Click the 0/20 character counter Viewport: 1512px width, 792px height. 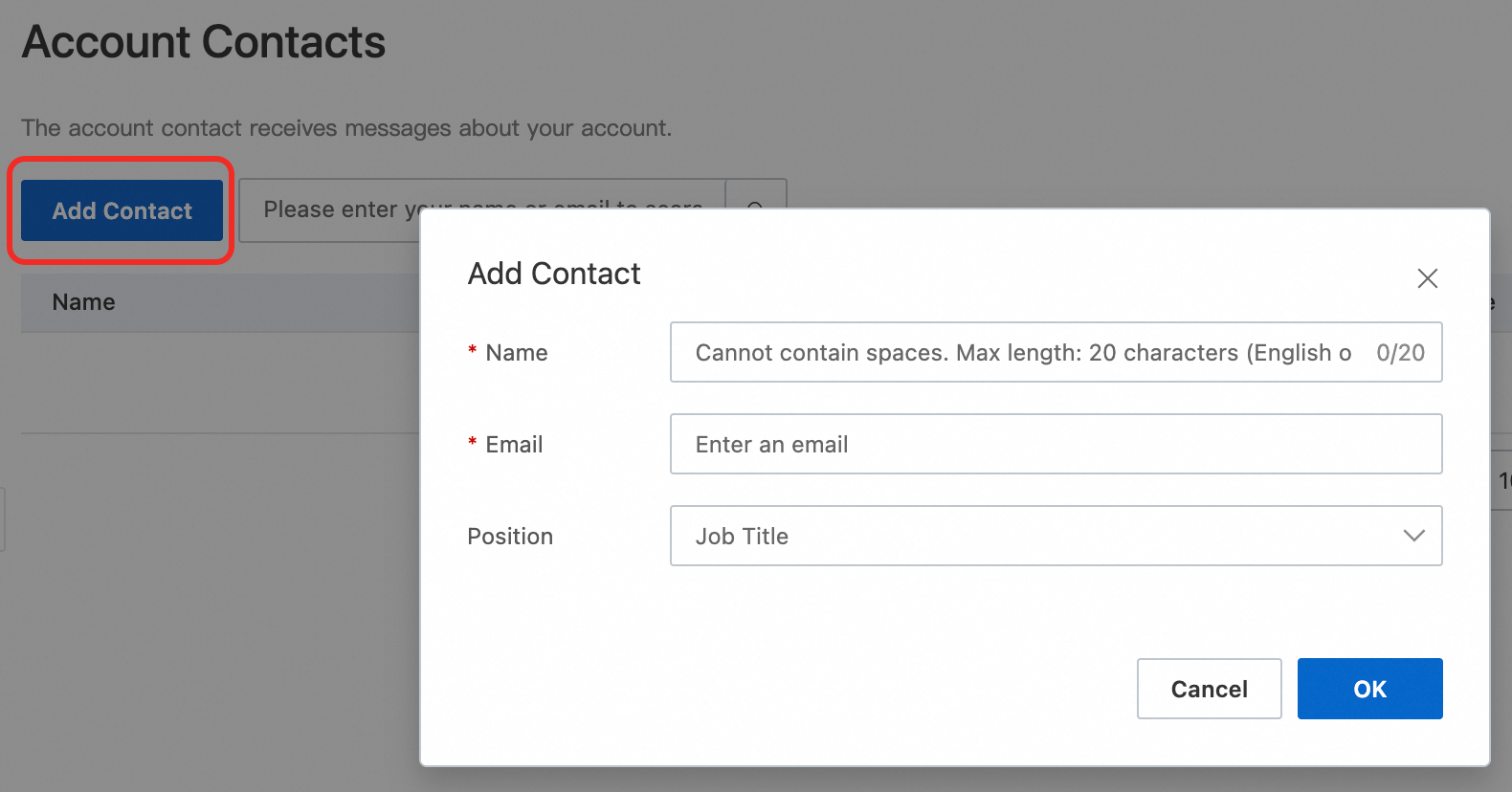coord(1400,353)
